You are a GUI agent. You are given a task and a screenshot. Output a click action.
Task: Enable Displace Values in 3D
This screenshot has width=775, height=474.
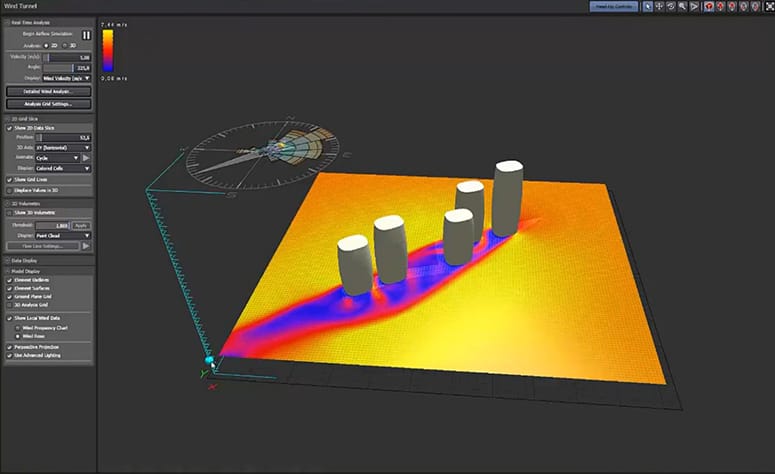(9, 190)
